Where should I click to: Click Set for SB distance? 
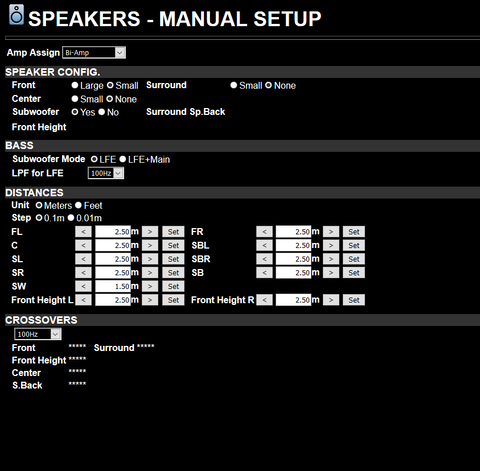pos(354,273)
